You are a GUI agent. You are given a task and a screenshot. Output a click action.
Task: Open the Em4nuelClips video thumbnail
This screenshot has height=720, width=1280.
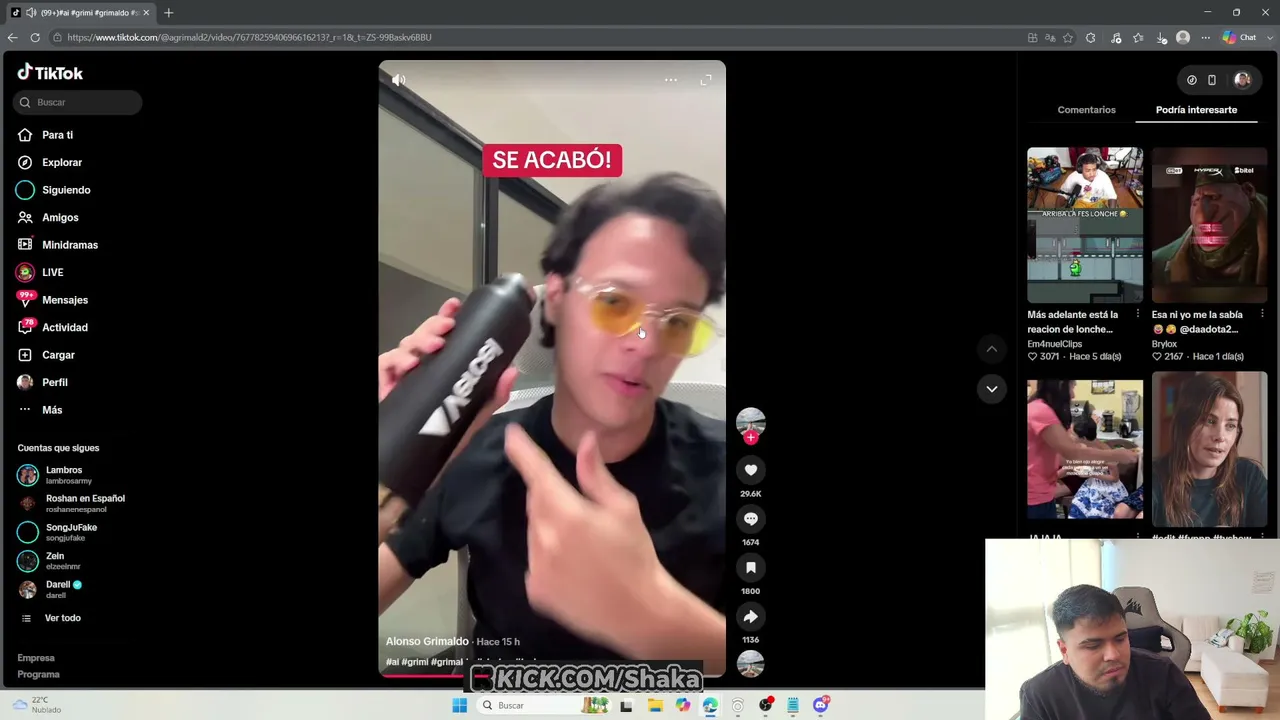(1085, 225)
